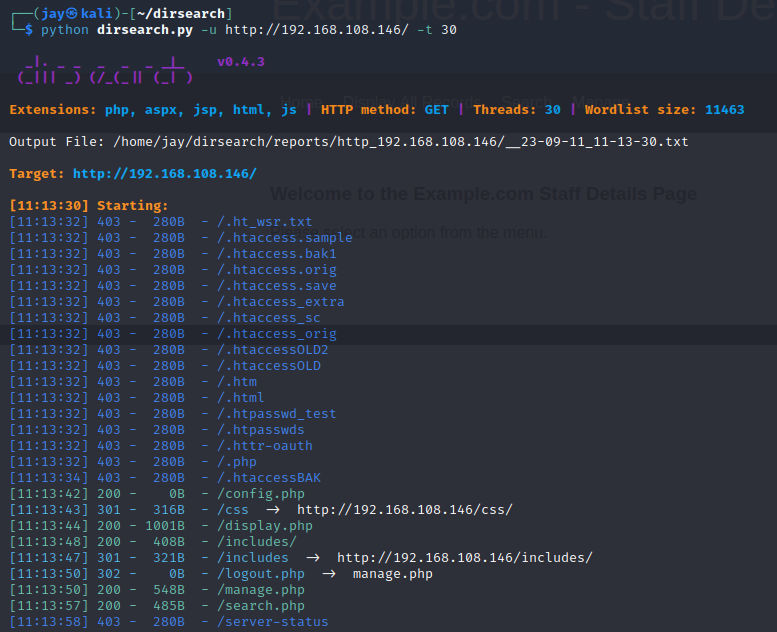Select the /.htaccess.save result path
Viewport: 777px width, 632px height.
(277, 286)
